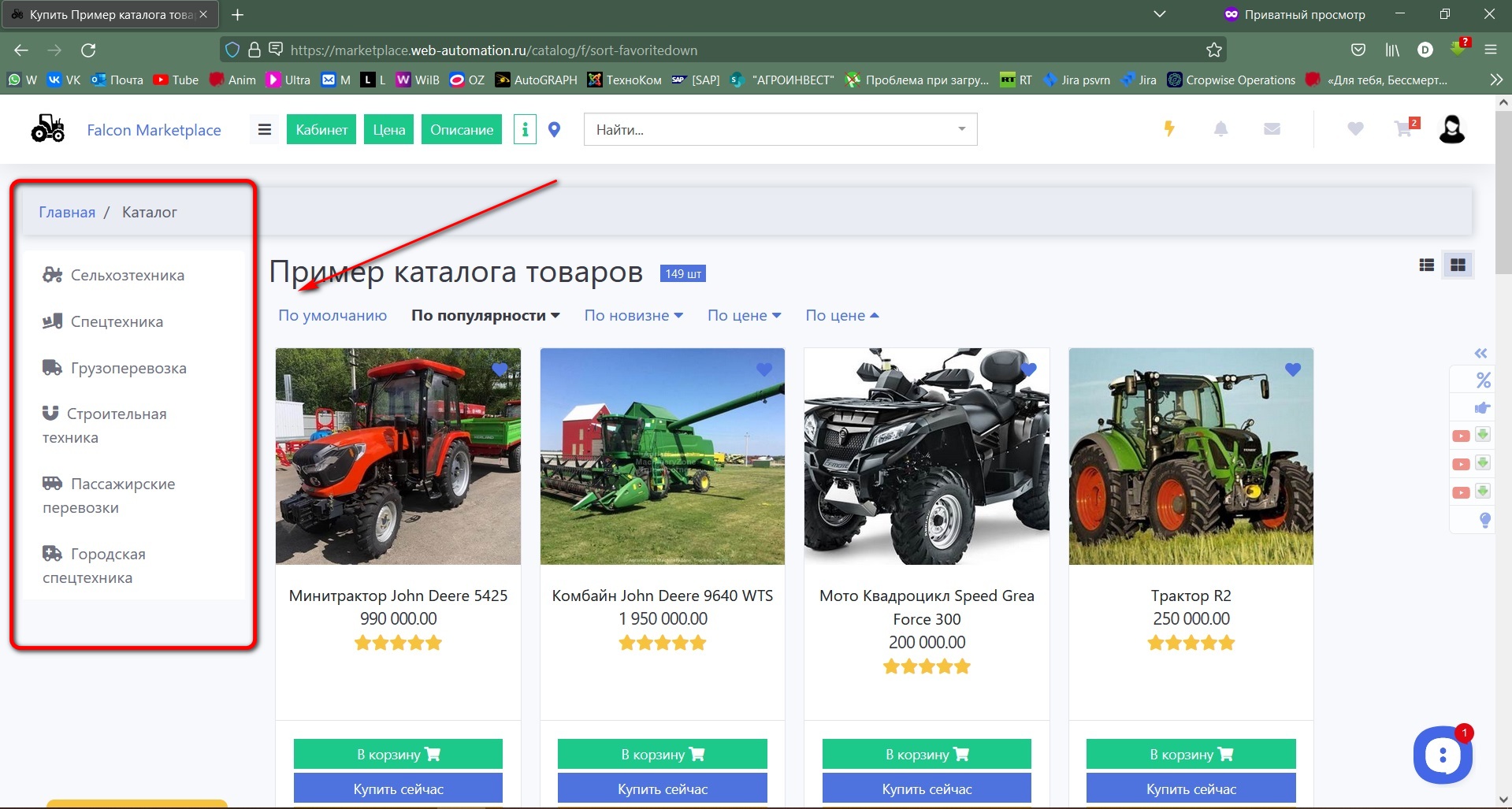Open the Cropwise Operations bookmark
Image resolution: width=1512 pixels, height=809 pixels.
click(x=1232, y=80)
